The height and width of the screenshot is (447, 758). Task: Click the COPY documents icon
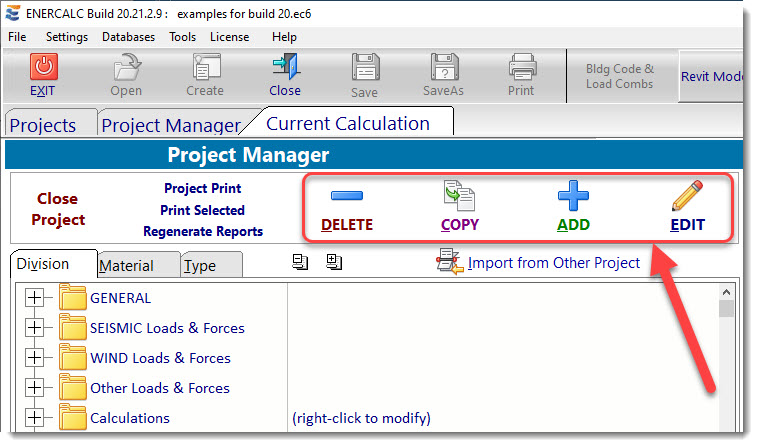click(x=460, y=195)
